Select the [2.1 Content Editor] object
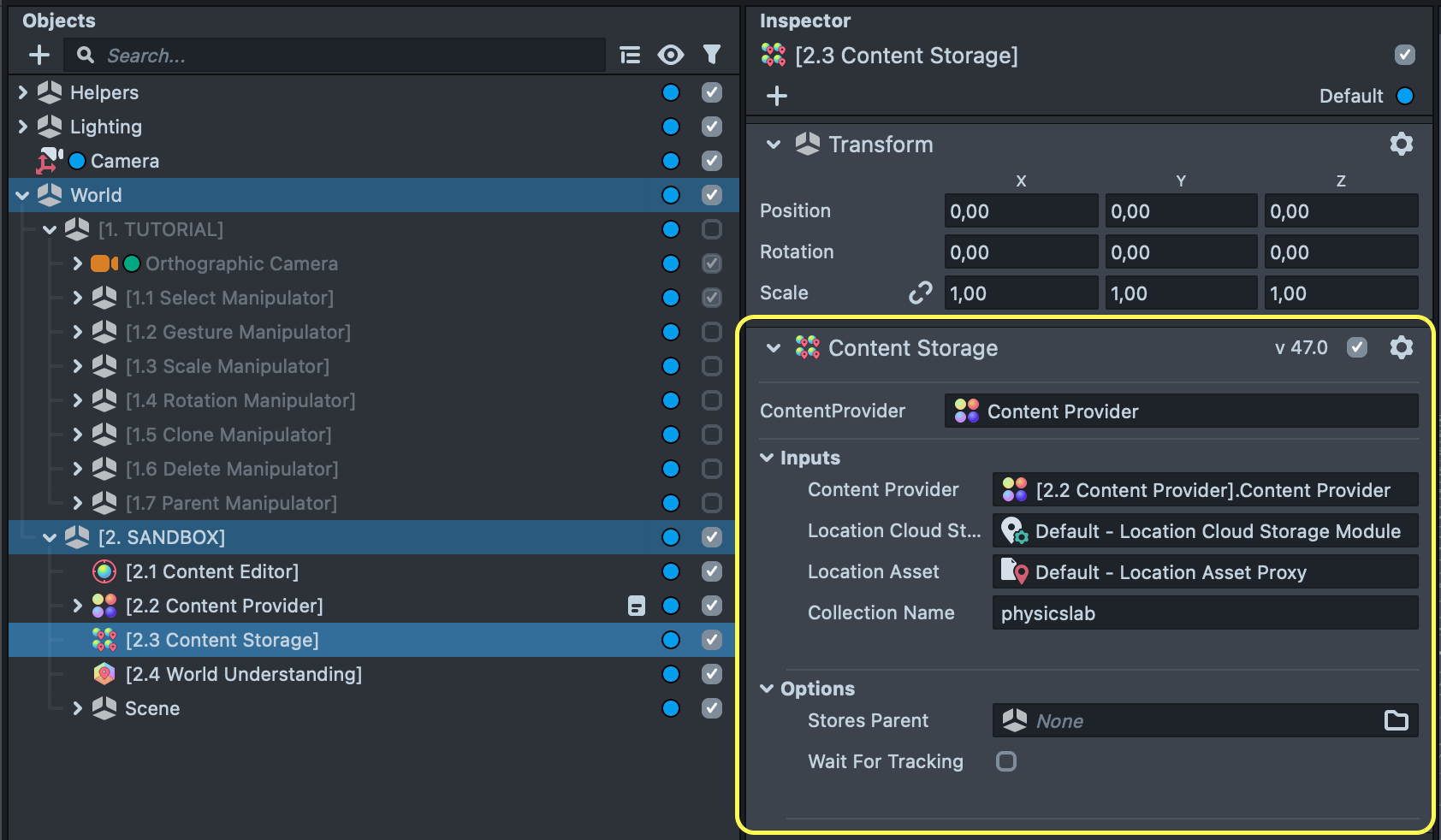The width and height of the screenshot is (1441, 840). 211,571
